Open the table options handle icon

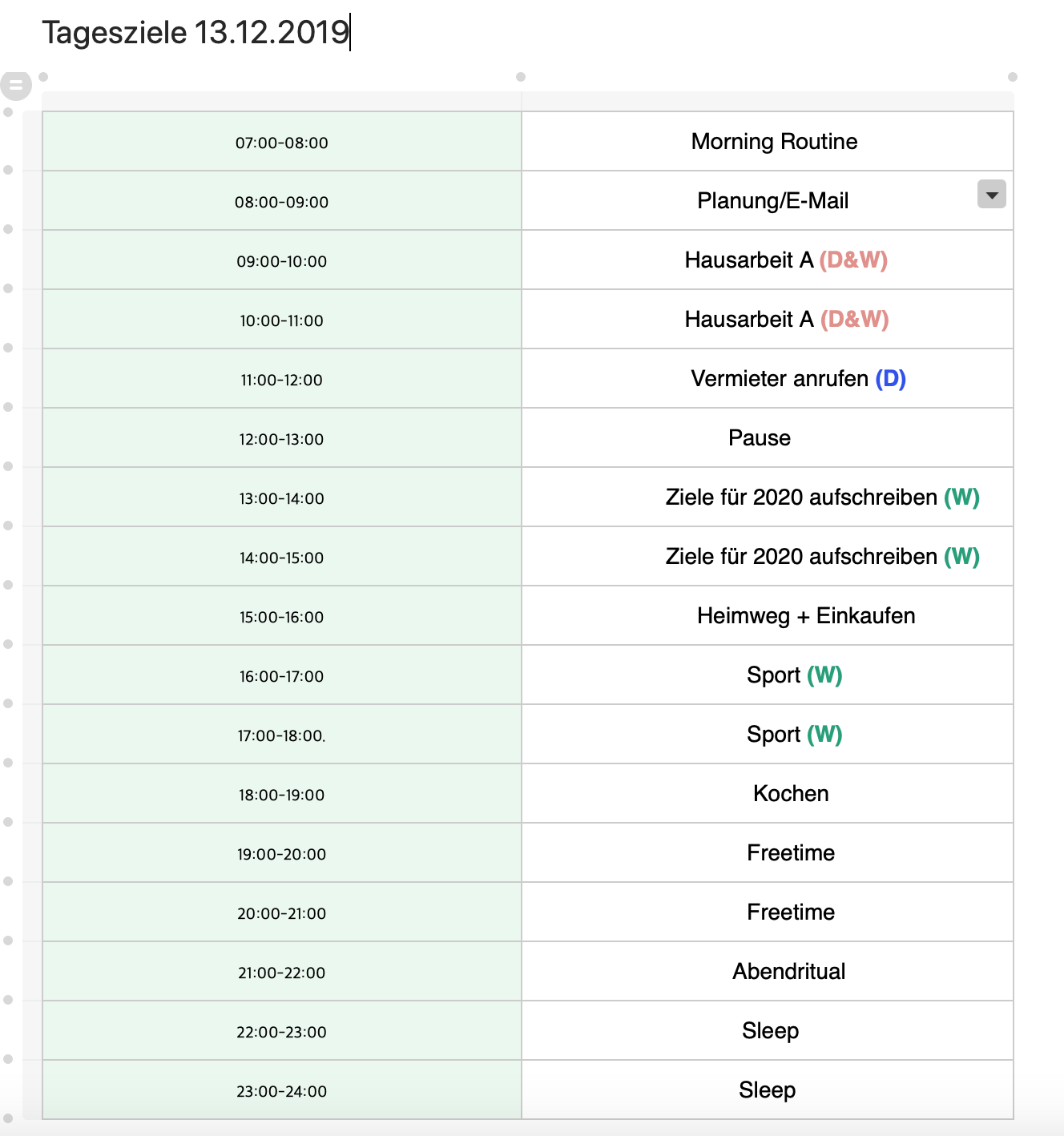coord(15,84)
